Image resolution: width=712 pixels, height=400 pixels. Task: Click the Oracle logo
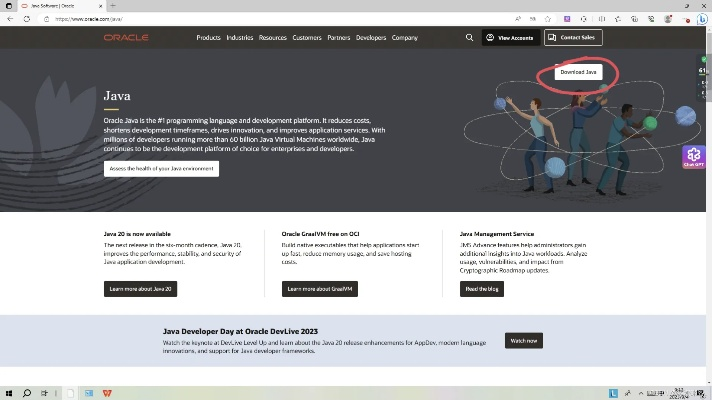pos(126,37)
